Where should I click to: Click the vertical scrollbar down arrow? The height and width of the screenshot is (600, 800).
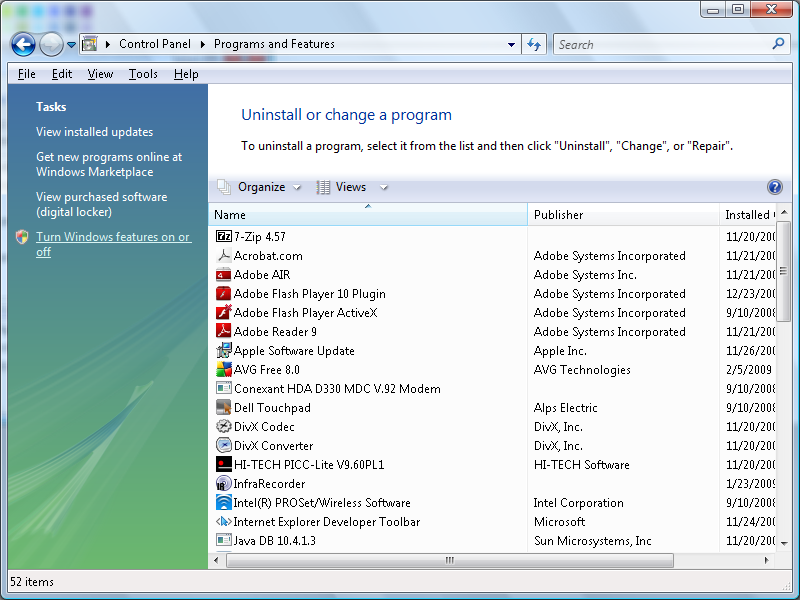coord(784,543)
